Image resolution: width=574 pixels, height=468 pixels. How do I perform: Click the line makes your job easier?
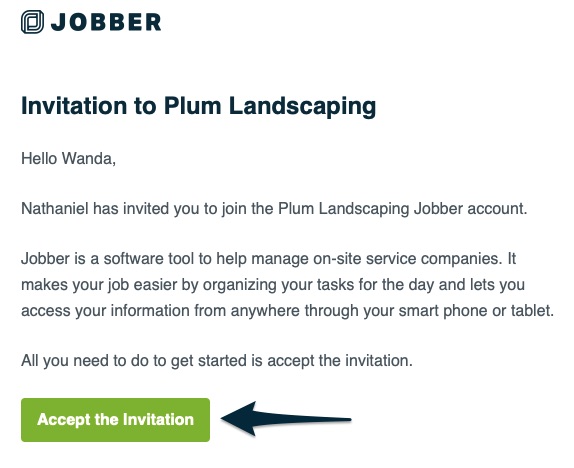click(273, 285)
